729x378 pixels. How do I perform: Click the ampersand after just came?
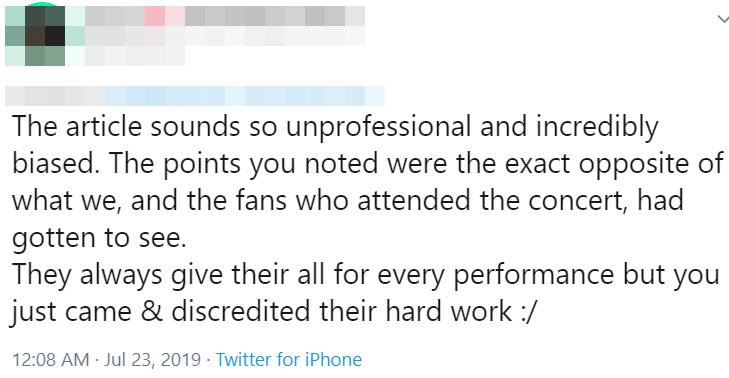pyautogui.click(x=151, y=312)
